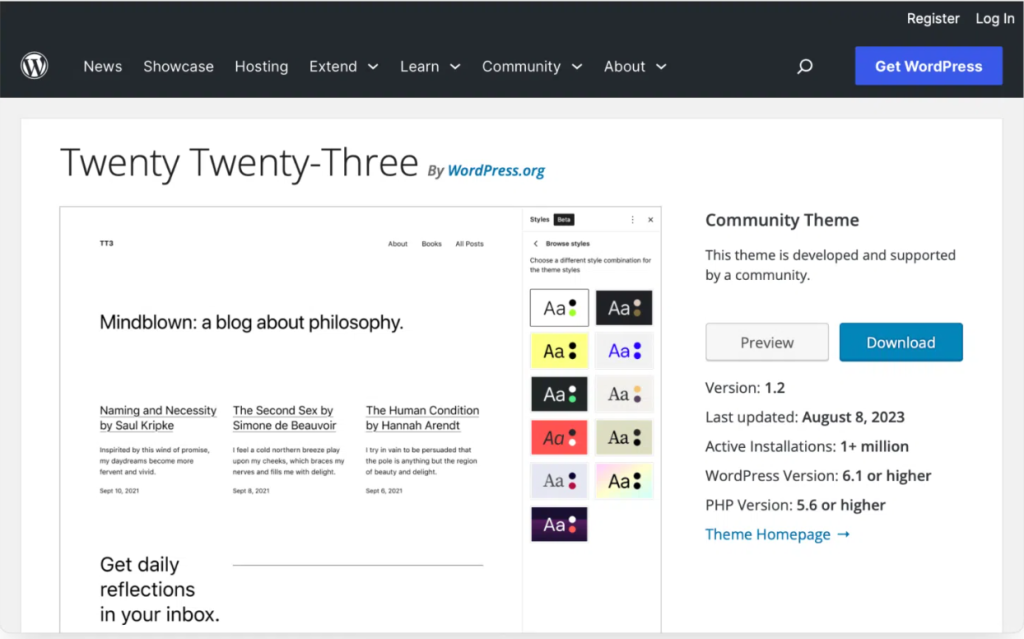Open the Showcase menu item
The image size is (1024, 639).
pos(178,67)
